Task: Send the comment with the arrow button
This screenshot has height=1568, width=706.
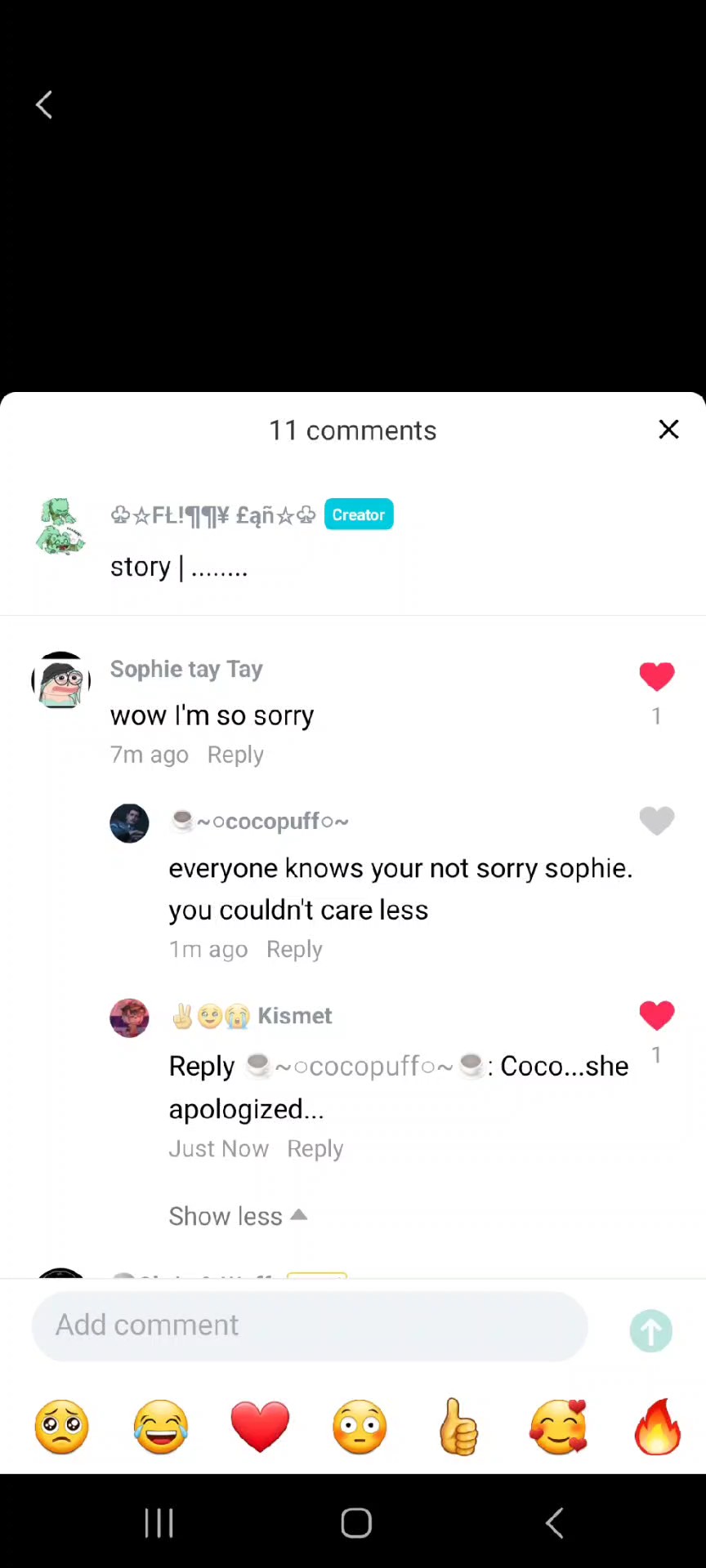Action: (651, 1330)
